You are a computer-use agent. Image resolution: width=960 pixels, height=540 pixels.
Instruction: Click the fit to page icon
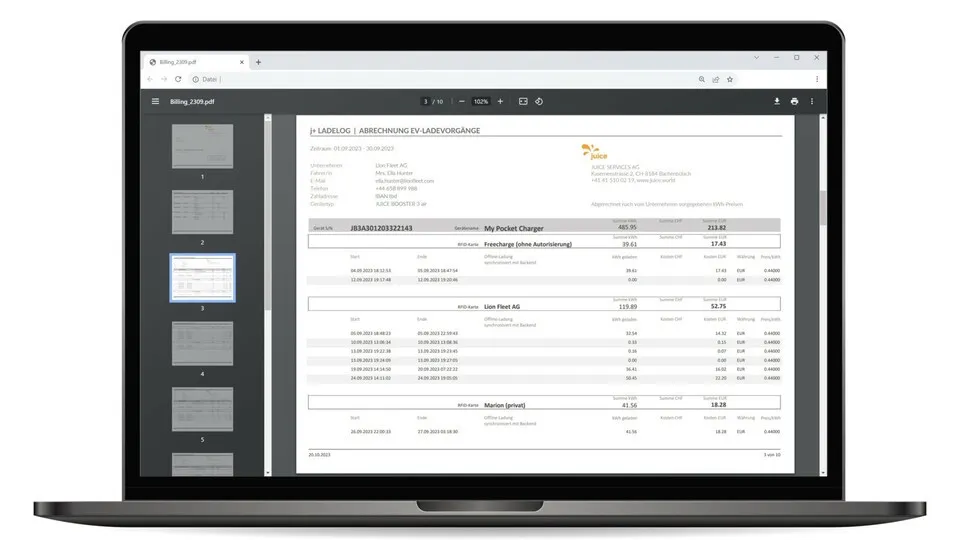click(x=523, y=102)
